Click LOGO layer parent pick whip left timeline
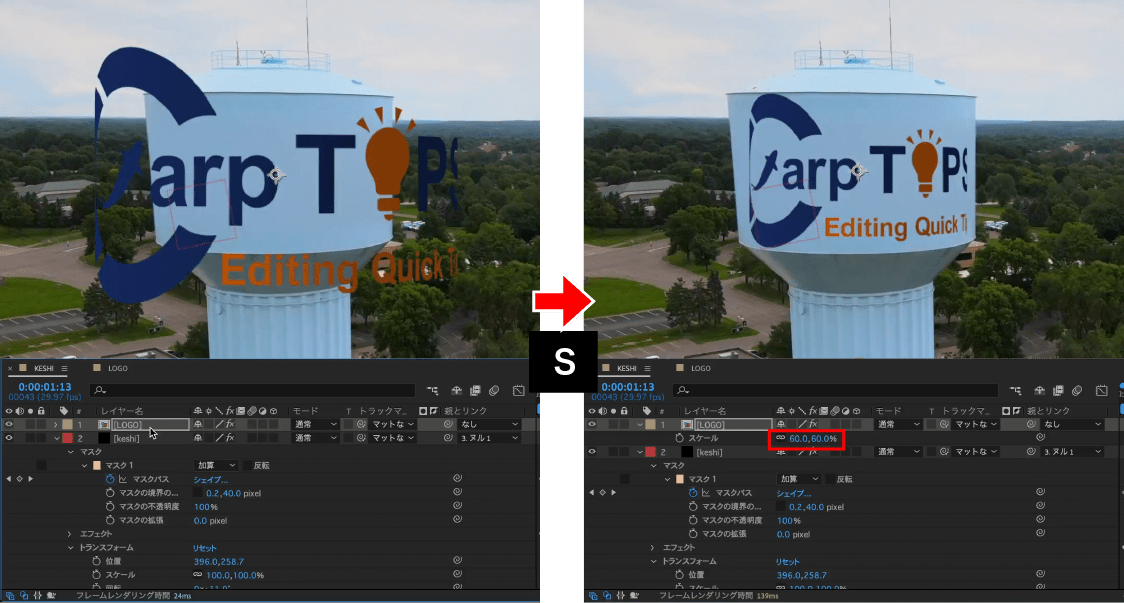Viewport: 1124px width, 603px height. pyautogui.click(x=448, y=424)
